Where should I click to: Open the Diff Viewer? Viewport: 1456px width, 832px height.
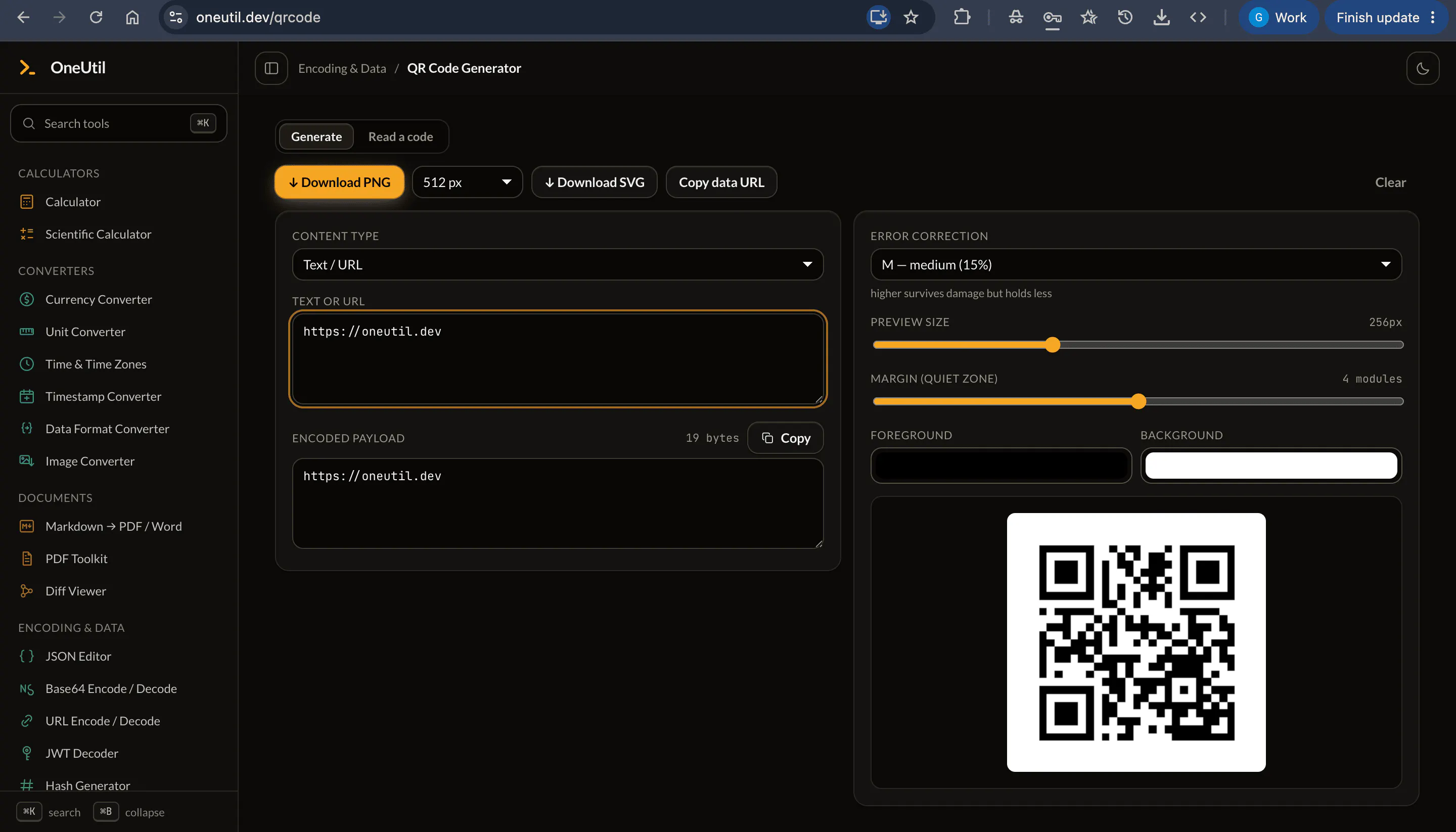(118, 591)
